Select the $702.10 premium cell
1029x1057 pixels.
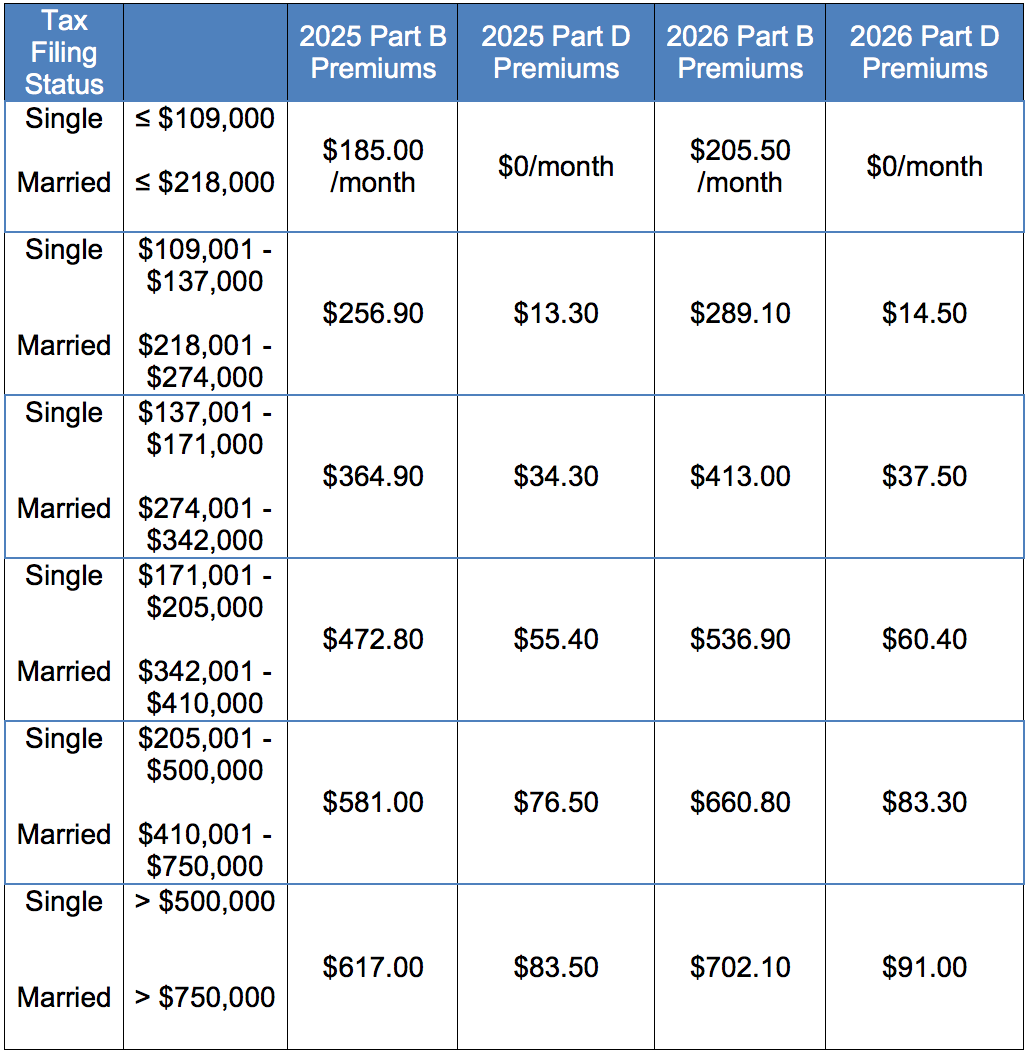point(740,968)
